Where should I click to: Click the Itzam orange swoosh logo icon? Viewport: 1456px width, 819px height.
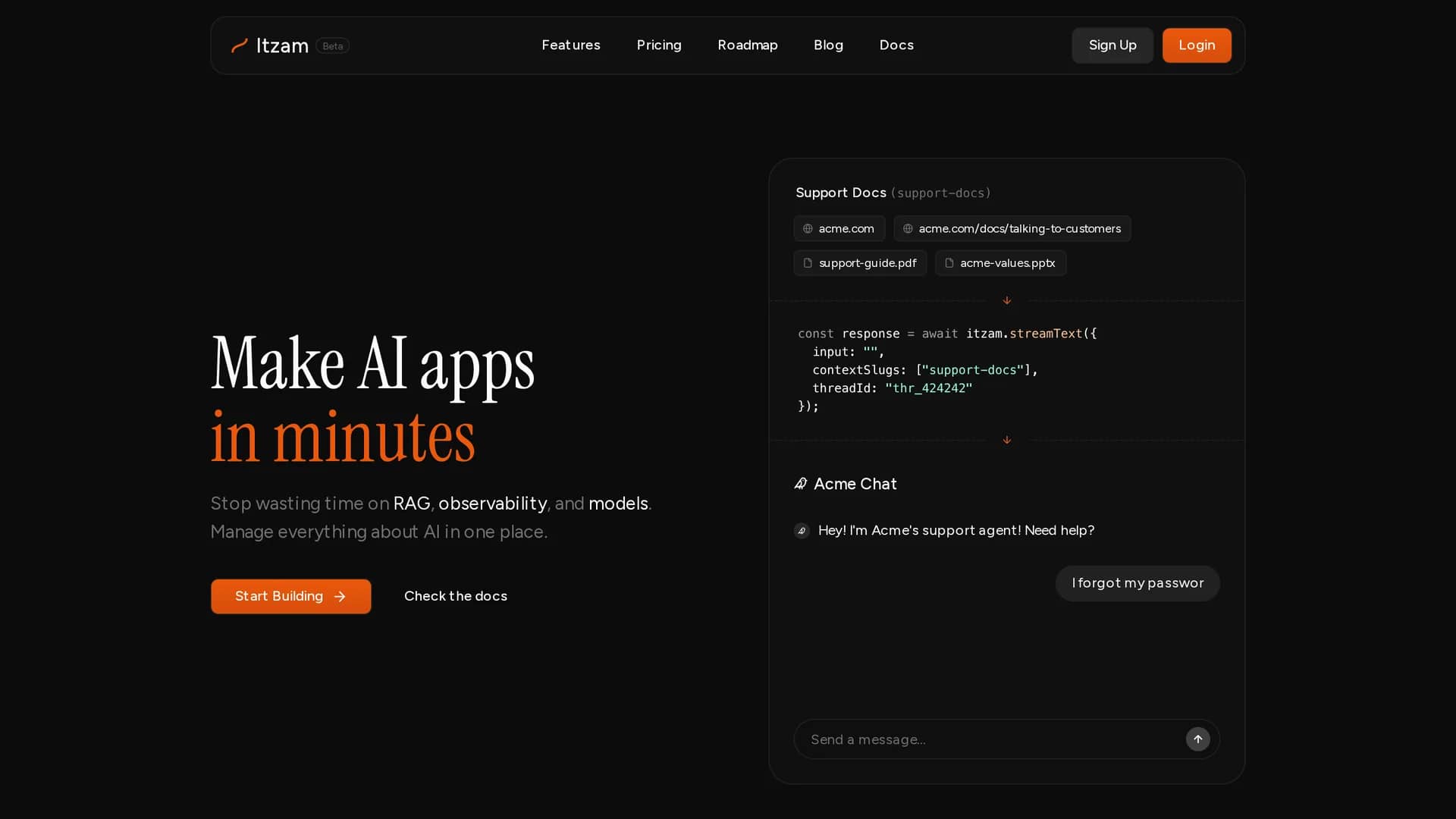click(239, 45)
